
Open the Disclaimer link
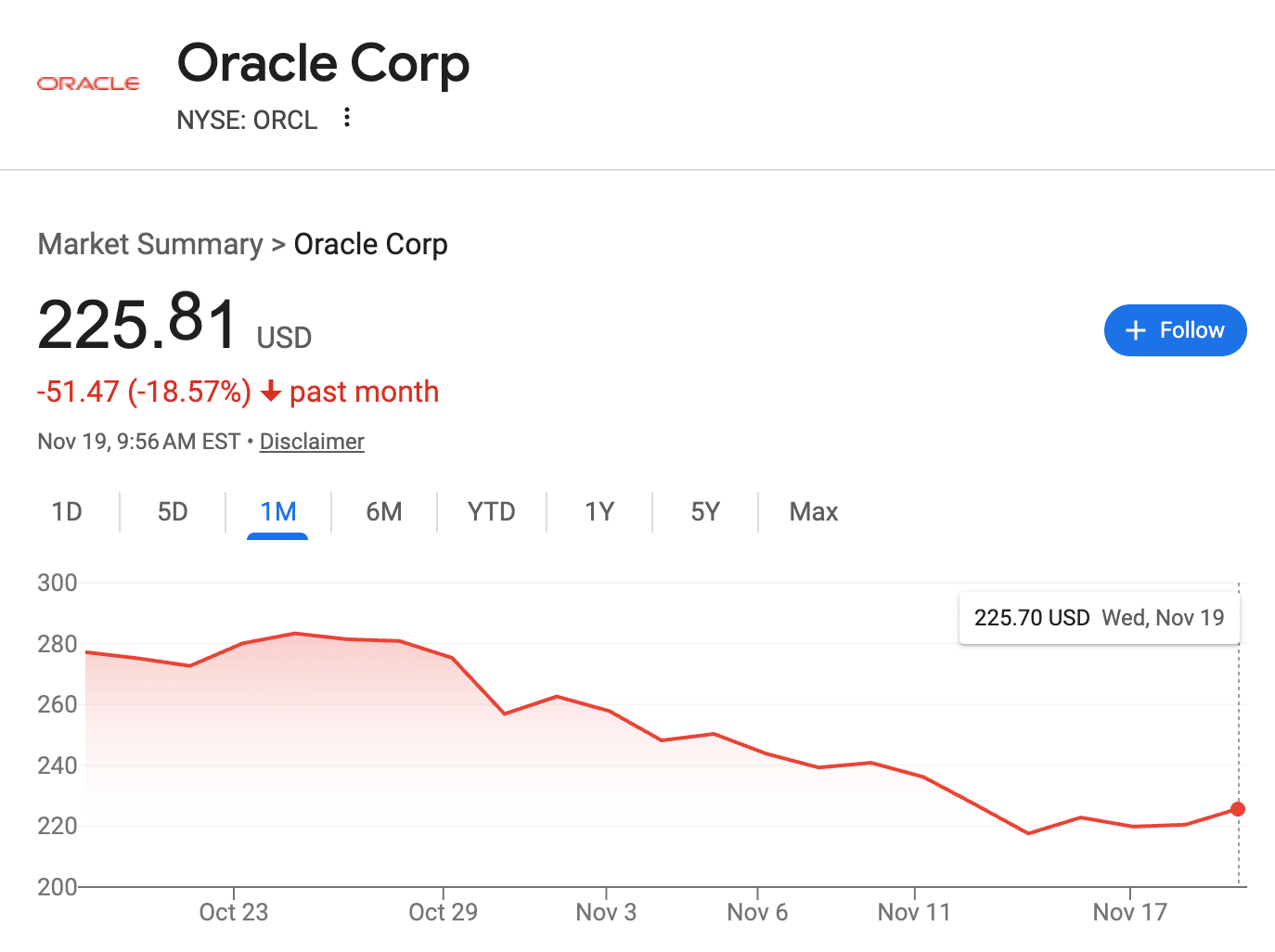312,442
